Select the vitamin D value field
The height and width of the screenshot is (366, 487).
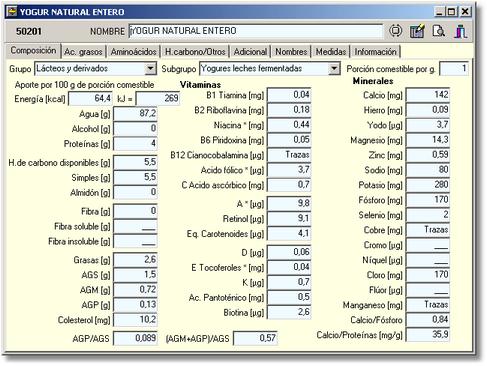point(289,252)
